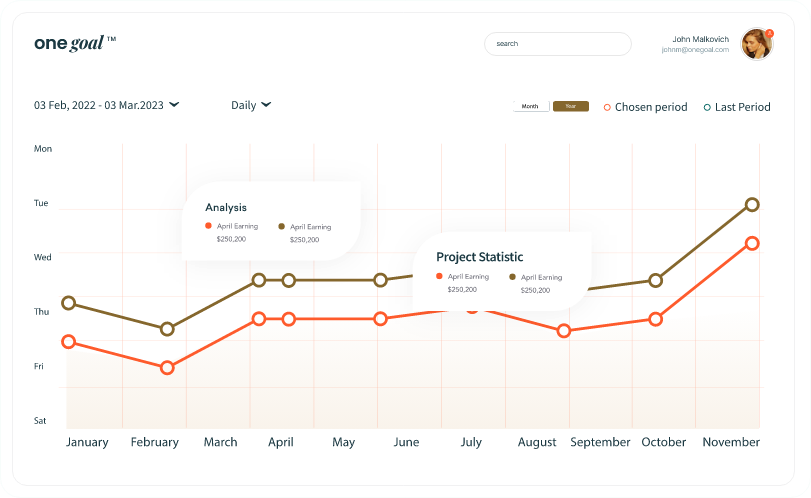811x498 pixels.
Task: Toggle the Last Period legend circle
Action: coord(707,108)
